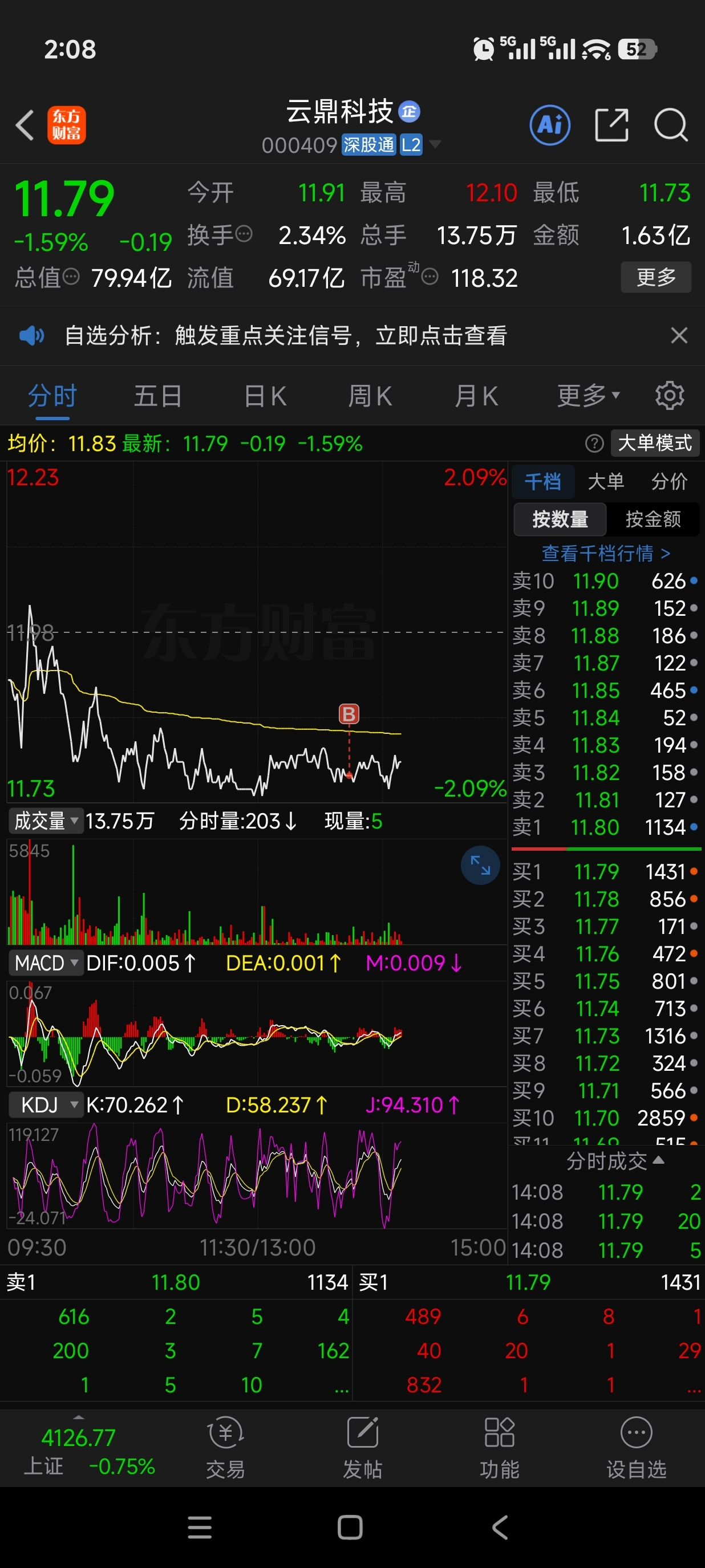Image resolution: width=705 pixels, height=1568 pixels.
Task: Tap the 489 buy order quantity
Action: pos(423,1317)
